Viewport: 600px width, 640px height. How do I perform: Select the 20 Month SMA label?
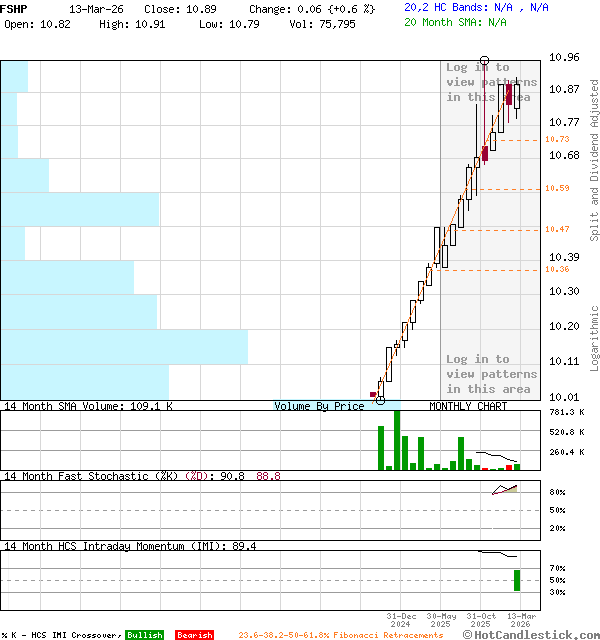tap(442, 21)
